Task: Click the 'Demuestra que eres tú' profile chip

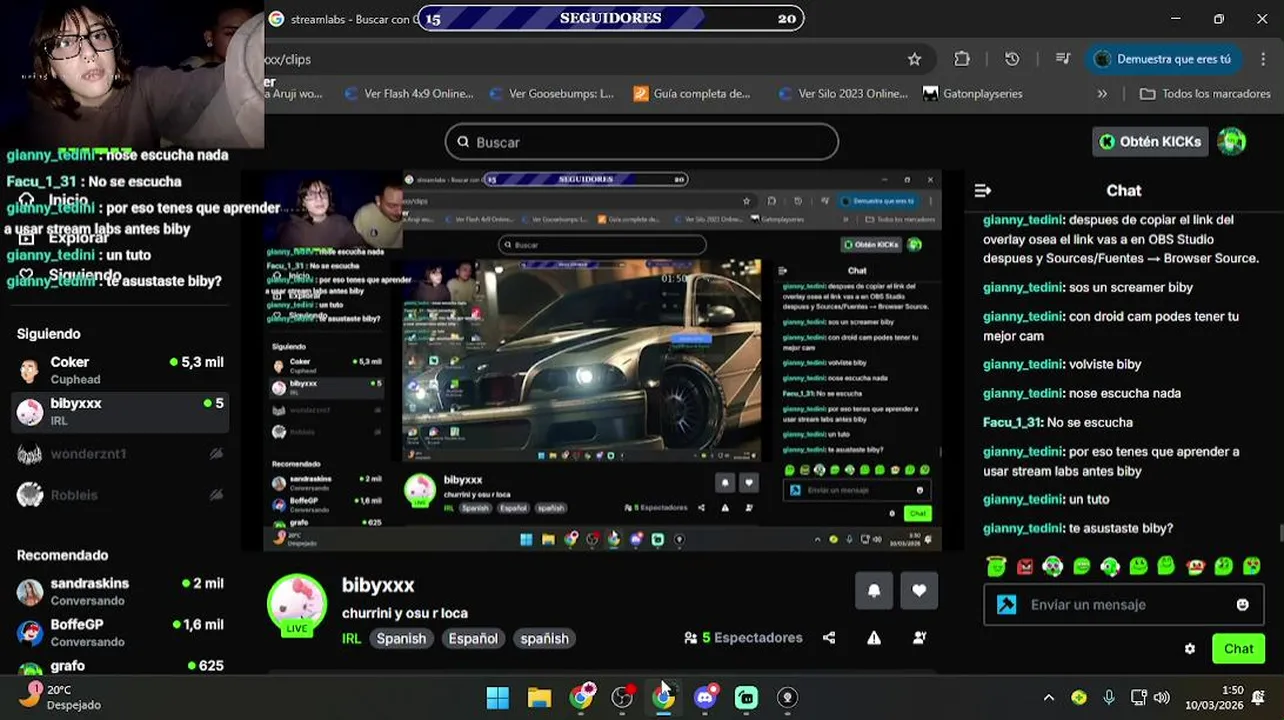Action: coord(1163,59)
